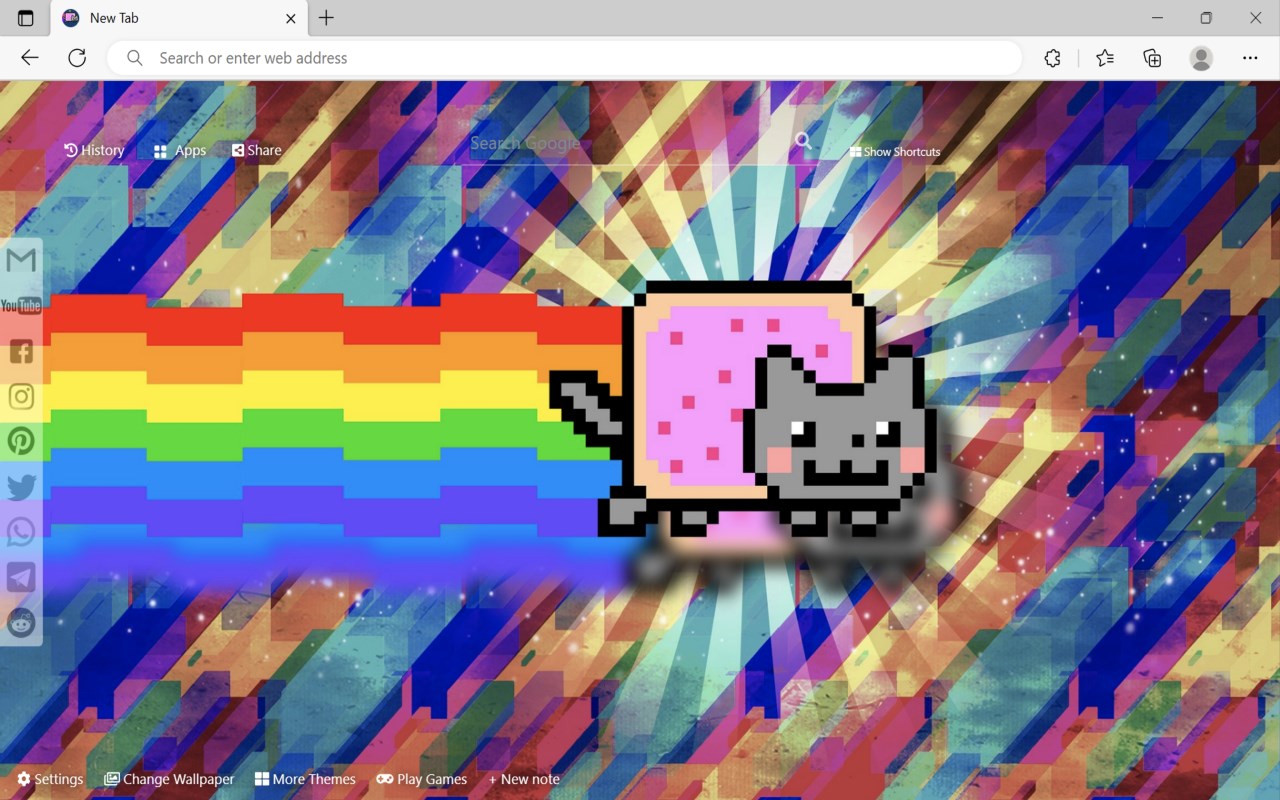The width and height of the screenshot is (1280, 800).
Task: Toggle Show Shortcuts
Action: 895,152
